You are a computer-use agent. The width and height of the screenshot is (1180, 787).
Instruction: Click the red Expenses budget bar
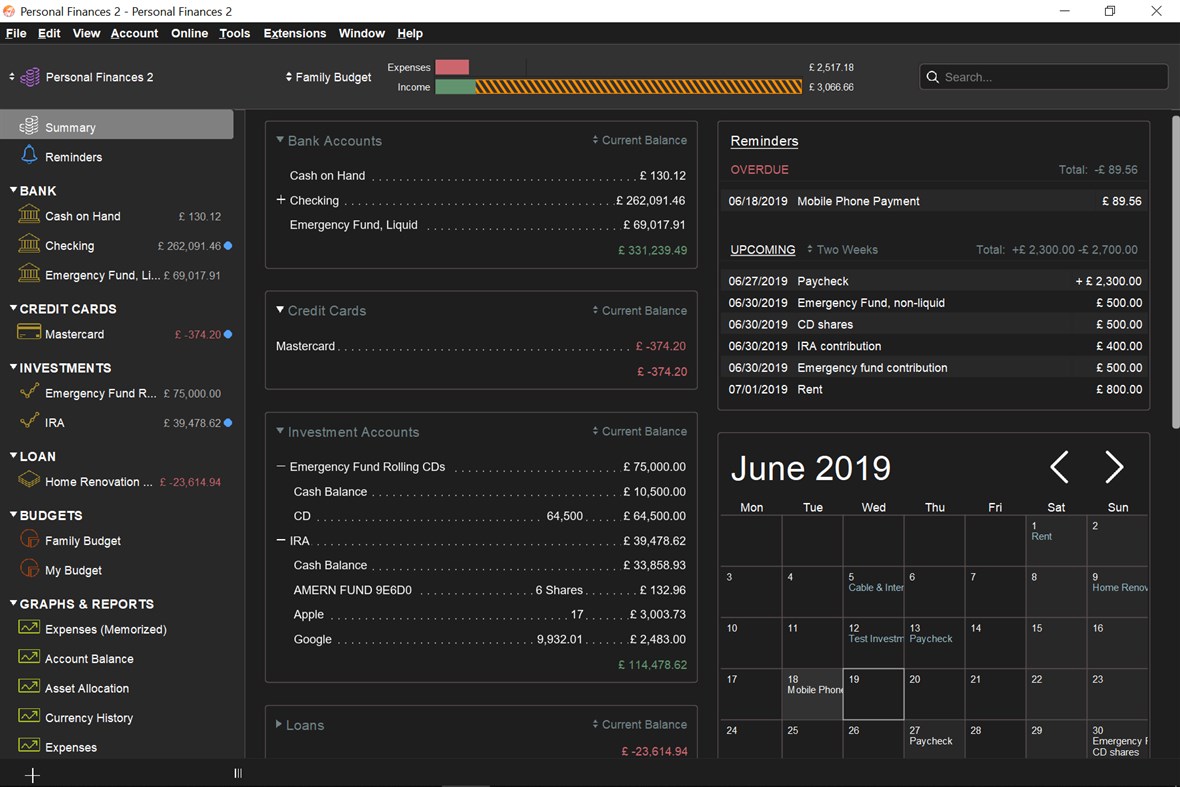[452, 67]
